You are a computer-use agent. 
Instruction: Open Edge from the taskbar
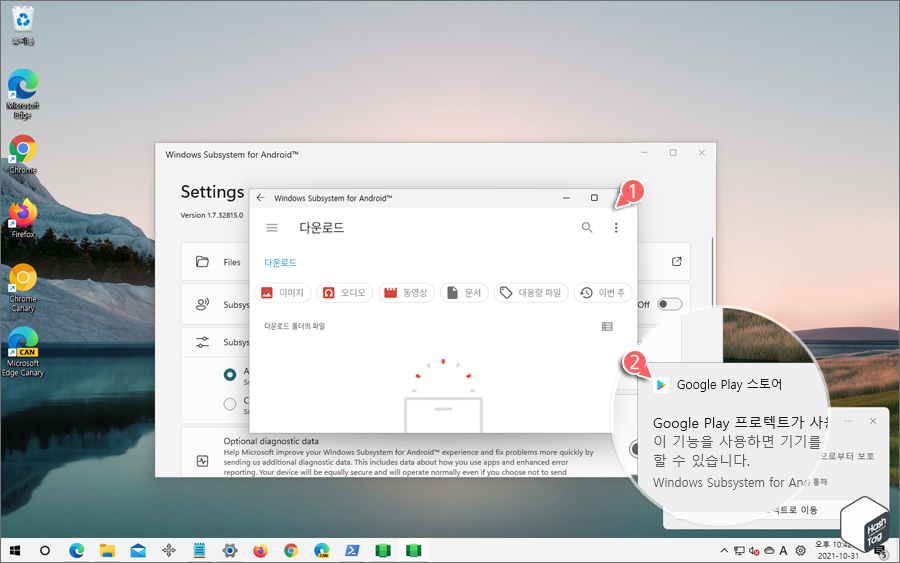76,551
